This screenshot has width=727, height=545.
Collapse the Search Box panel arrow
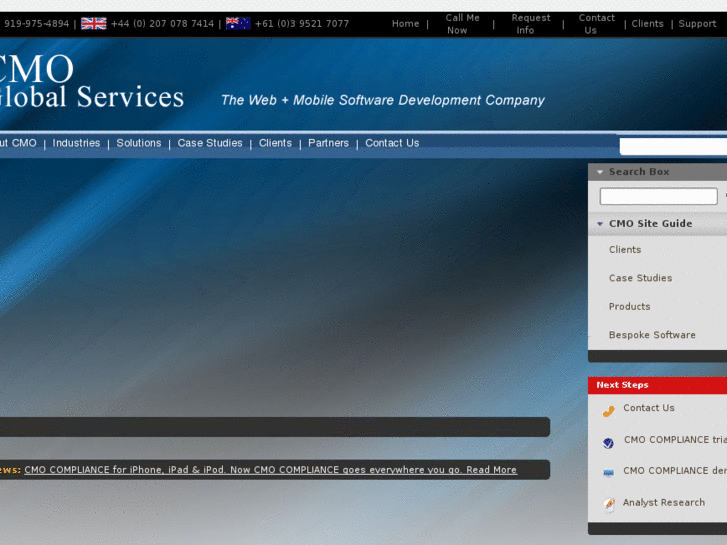pos(599,172)
